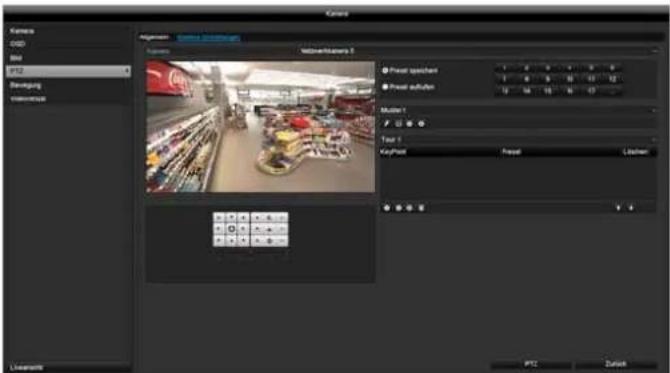Choose preset number 14
The height and width of the screenshot is (373, 670).
coord(526,91)
